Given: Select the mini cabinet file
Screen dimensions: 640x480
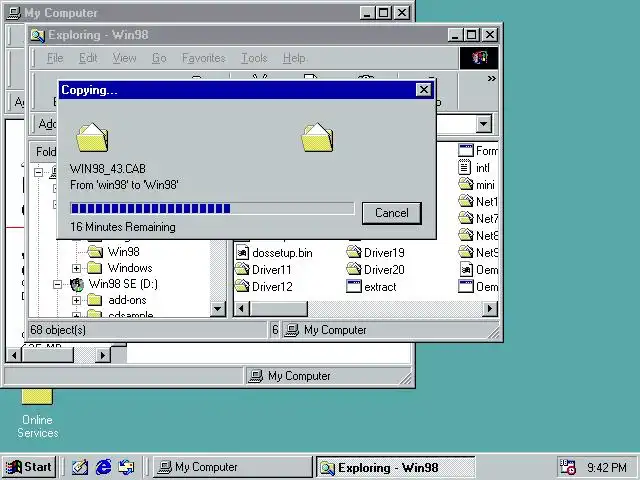Looking at the screenshot, I should pyautogui.click(x=476, y=185).
